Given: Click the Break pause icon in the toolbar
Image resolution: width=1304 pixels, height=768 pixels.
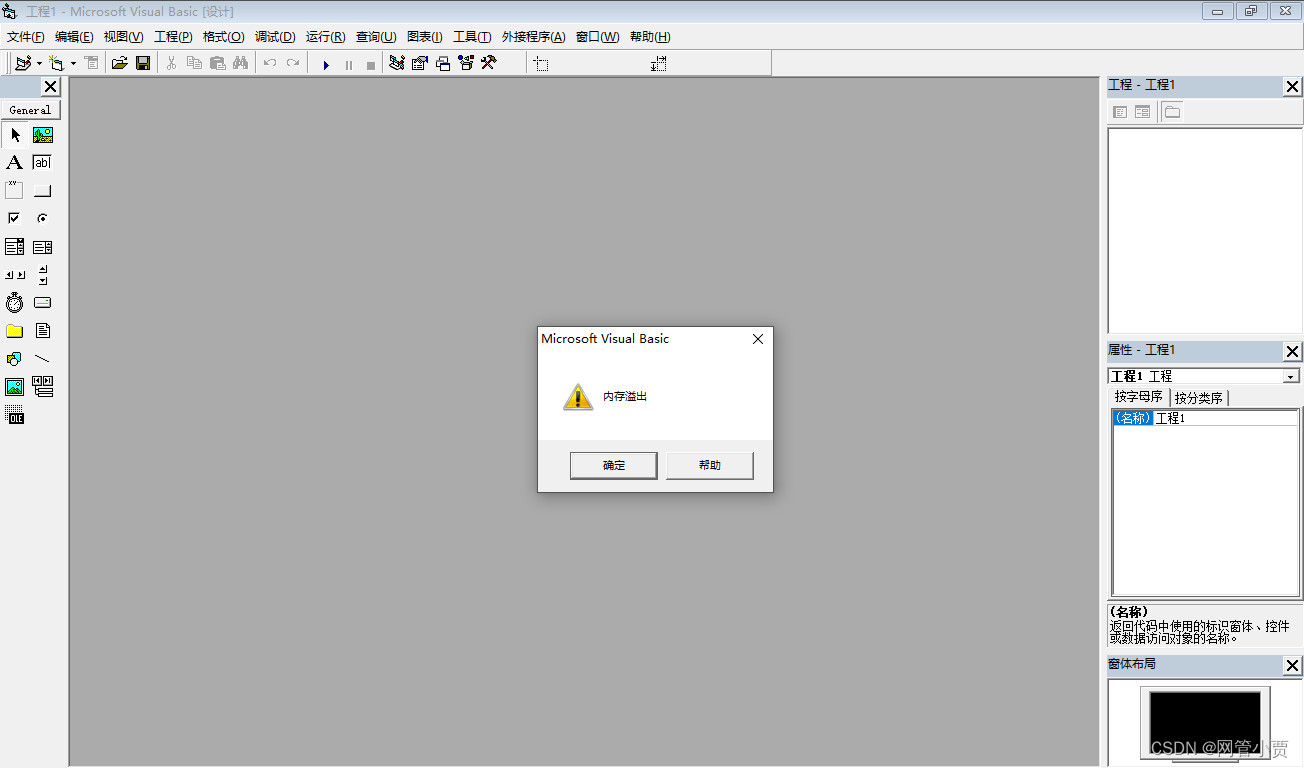Looking at the screenshot, I should coord(349,64).
